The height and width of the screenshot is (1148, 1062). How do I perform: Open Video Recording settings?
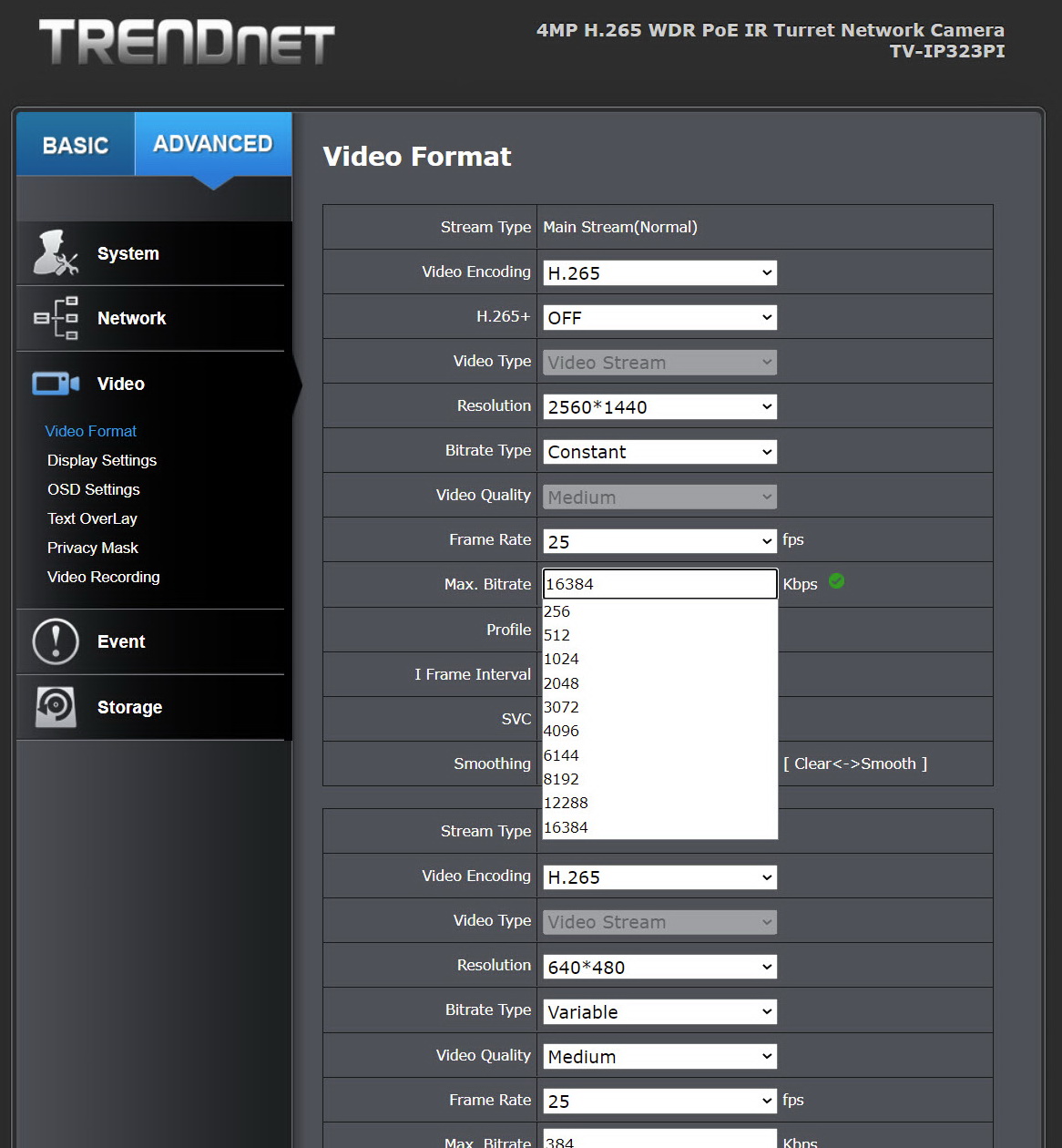tap(104, 577)
